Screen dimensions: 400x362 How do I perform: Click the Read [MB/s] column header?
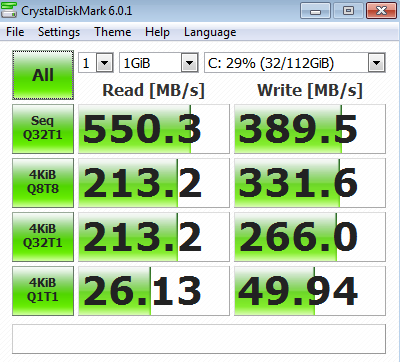(153, 90)
